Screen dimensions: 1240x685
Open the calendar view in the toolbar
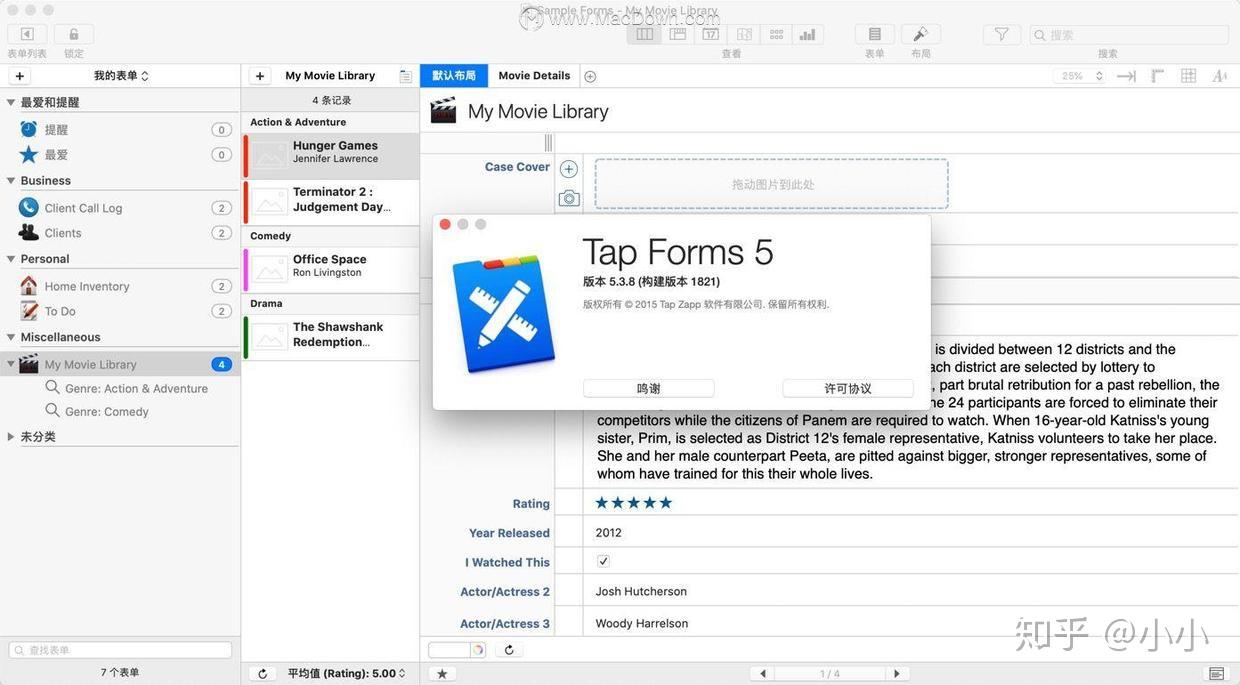(x=710, y=33)
